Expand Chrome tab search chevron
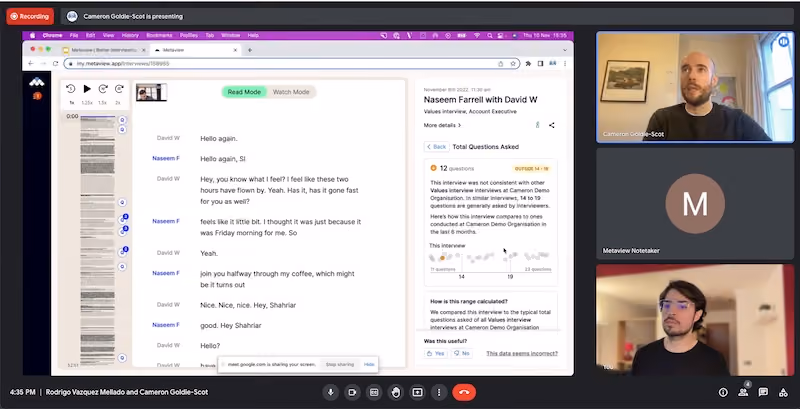 pyautogui.click(x=565, y=50)
